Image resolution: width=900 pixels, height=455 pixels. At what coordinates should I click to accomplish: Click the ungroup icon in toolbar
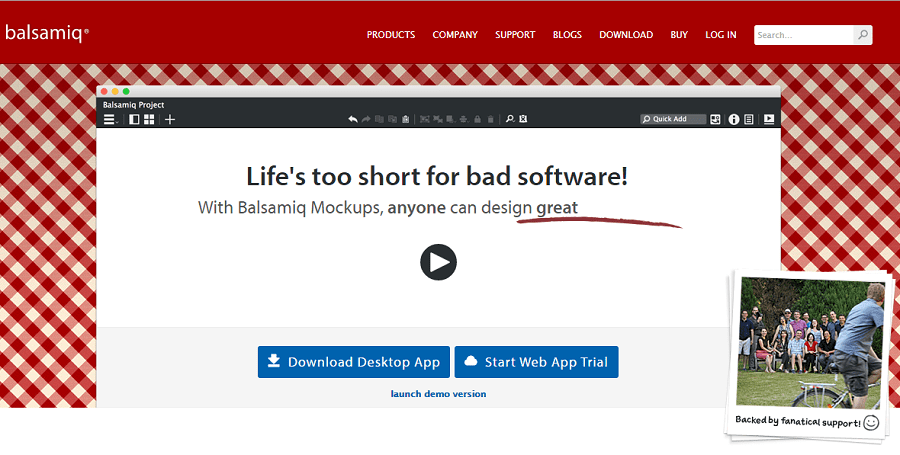pyautogui.click(x=438, y=119)
